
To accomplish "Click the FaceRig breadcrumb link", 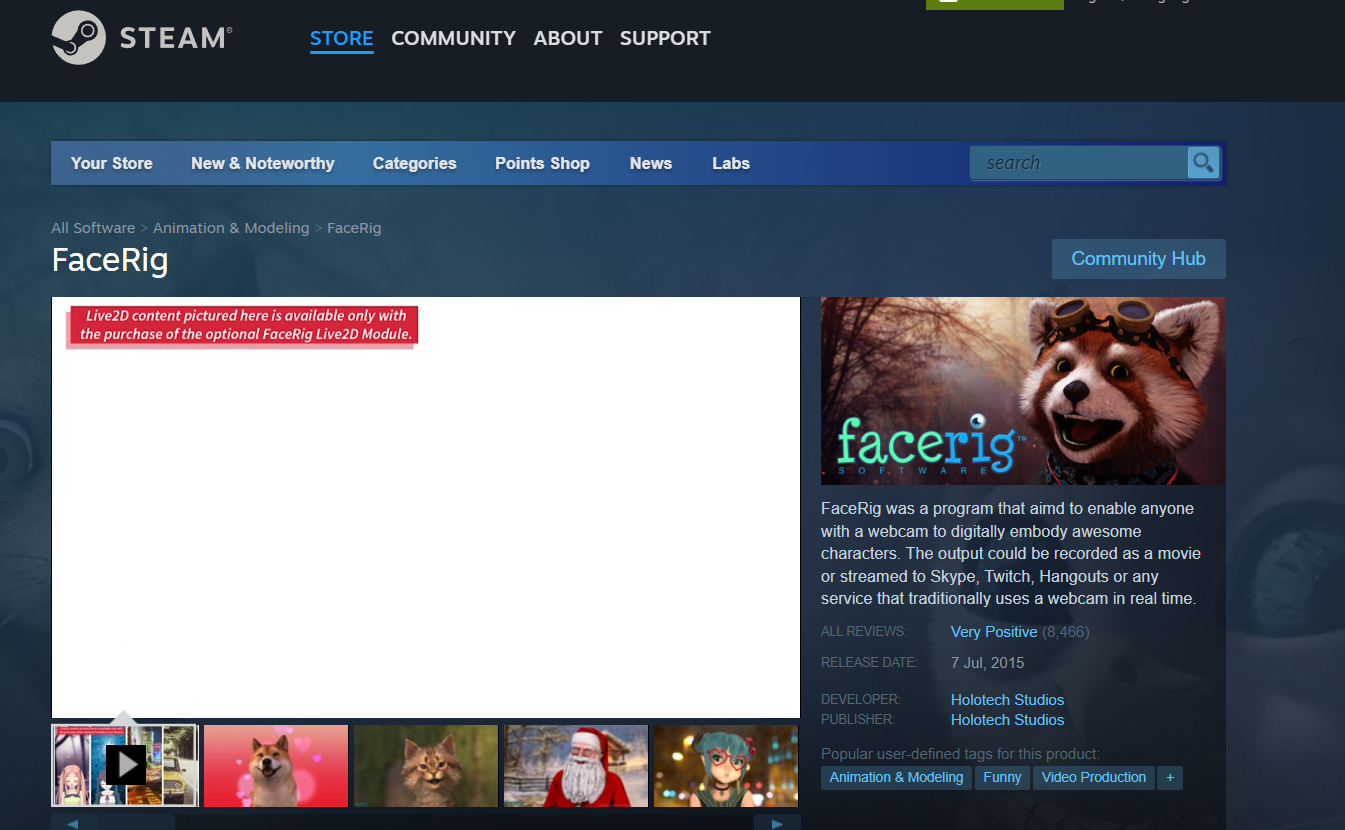I will click(354, 228).
